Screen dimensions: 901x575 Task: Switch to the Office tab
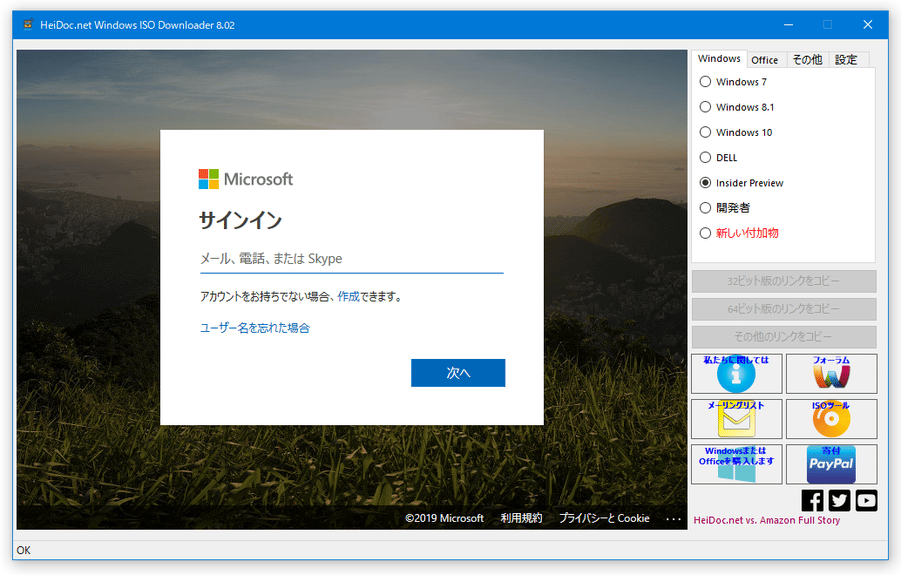click(x=765, y=60)
